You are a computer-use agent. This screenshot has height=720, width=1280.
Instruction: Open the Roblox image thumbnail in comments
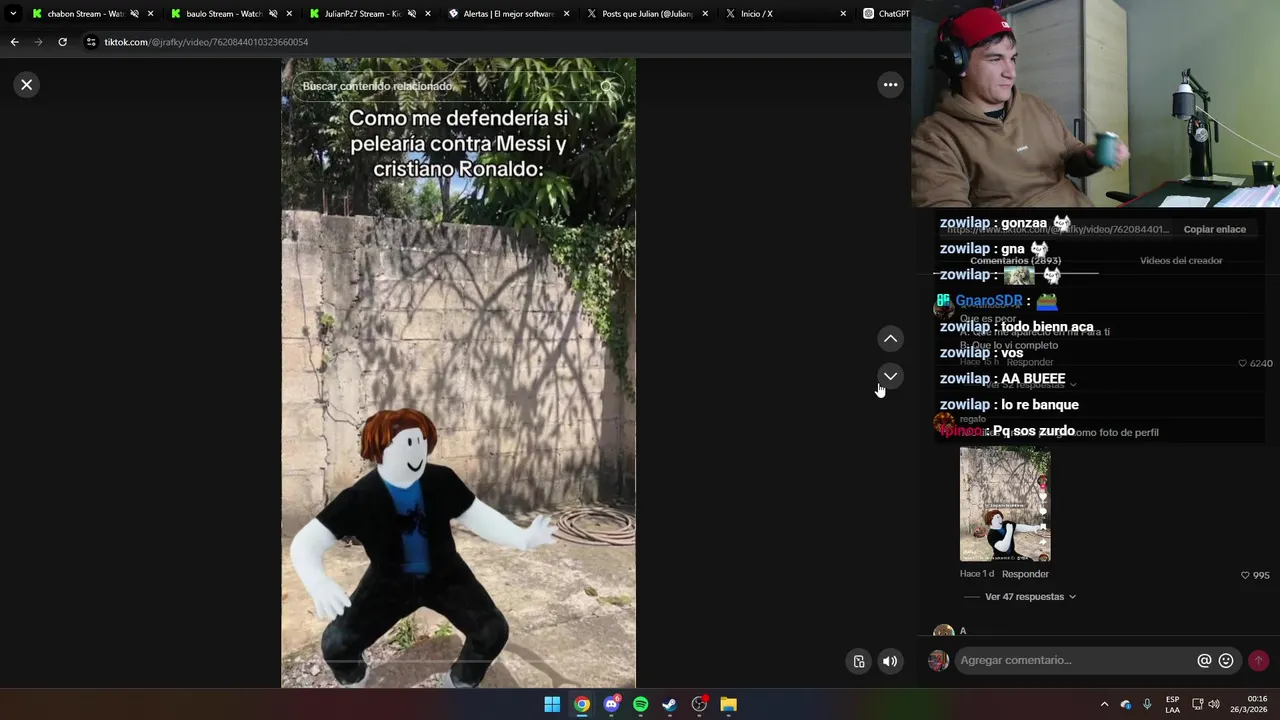coord(1005,504)
